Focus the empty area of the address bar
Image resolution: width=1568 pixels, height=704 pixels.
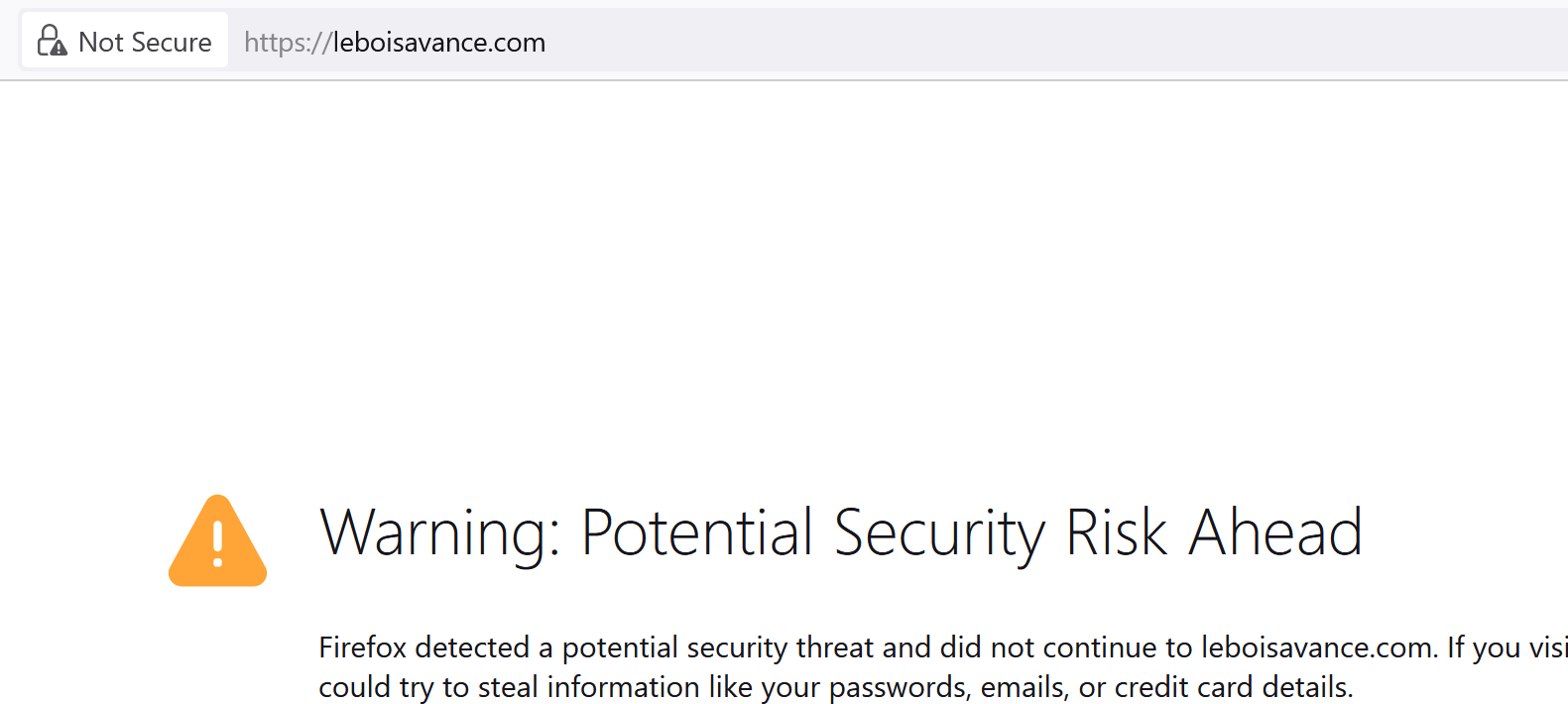(992, 43)
